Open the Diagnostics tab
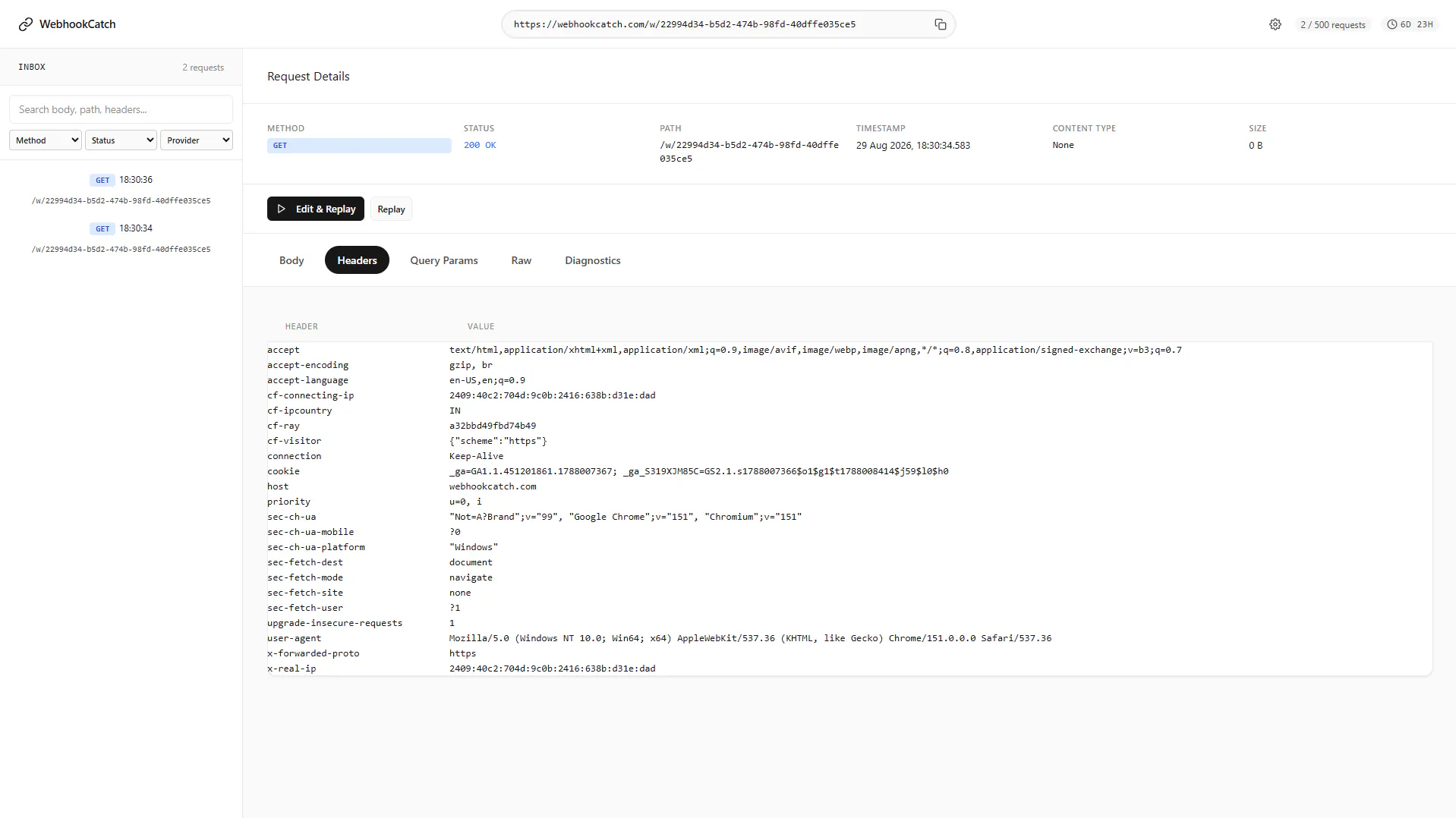The image size is (1456, 818). click(x=593, y=260)
